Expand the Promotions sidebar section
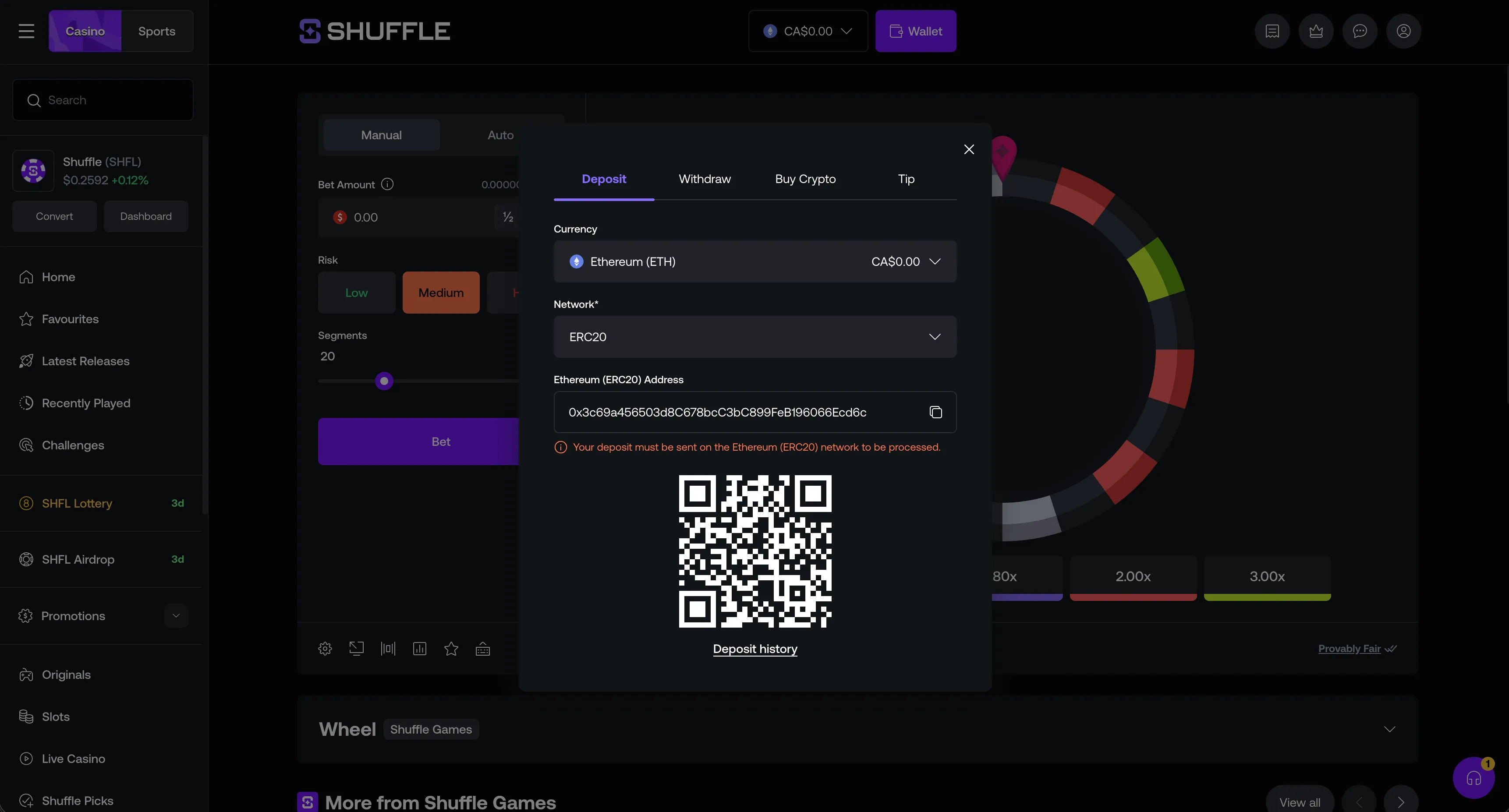This screenshot has width=1509, height=812. coord(176,616)
